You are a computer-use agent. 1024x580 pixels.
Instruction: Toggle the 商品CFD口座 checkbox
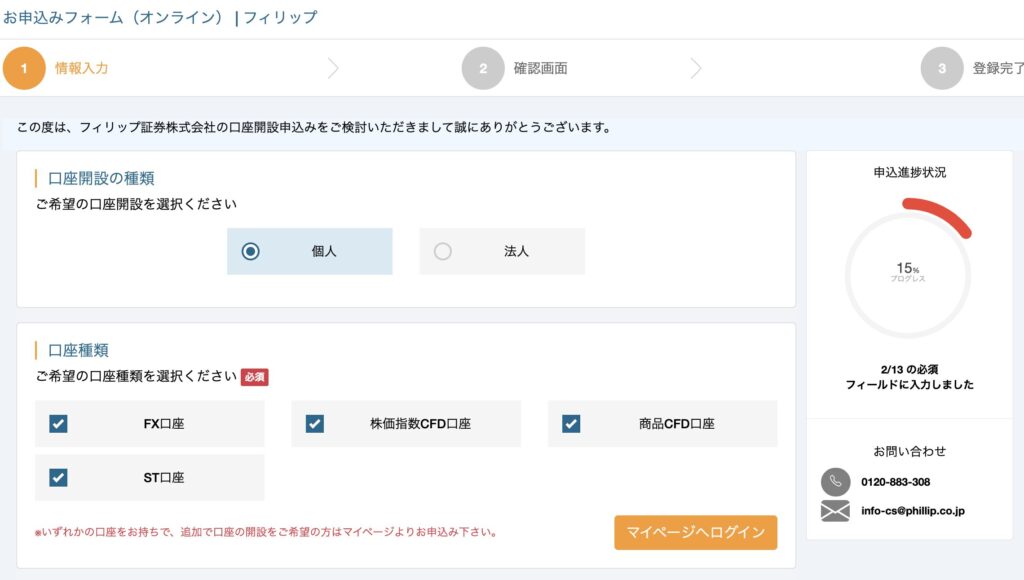pos(571,424)
